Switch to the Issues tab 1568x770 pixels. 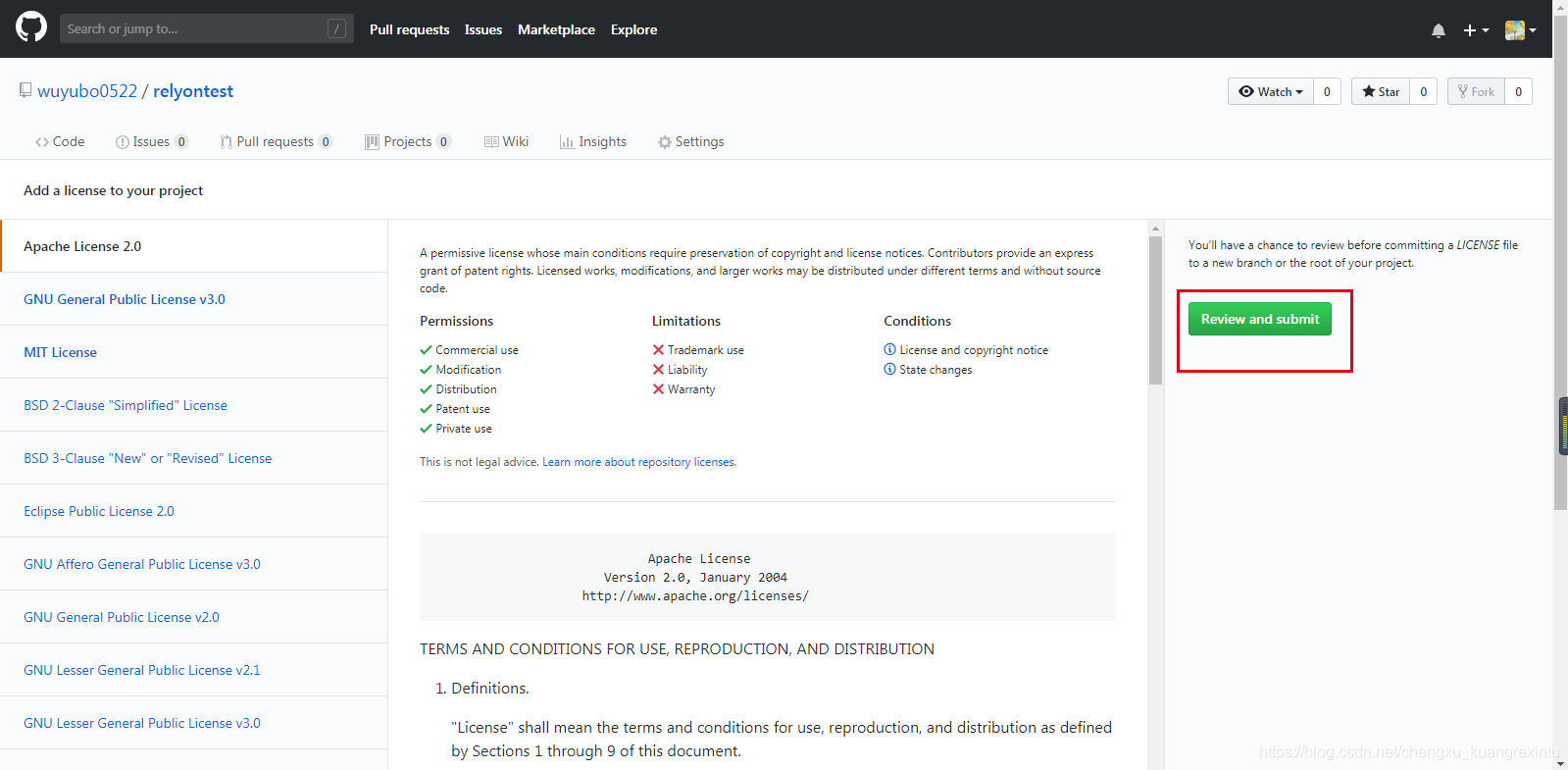pyautogui.click(x=151, y=141)
